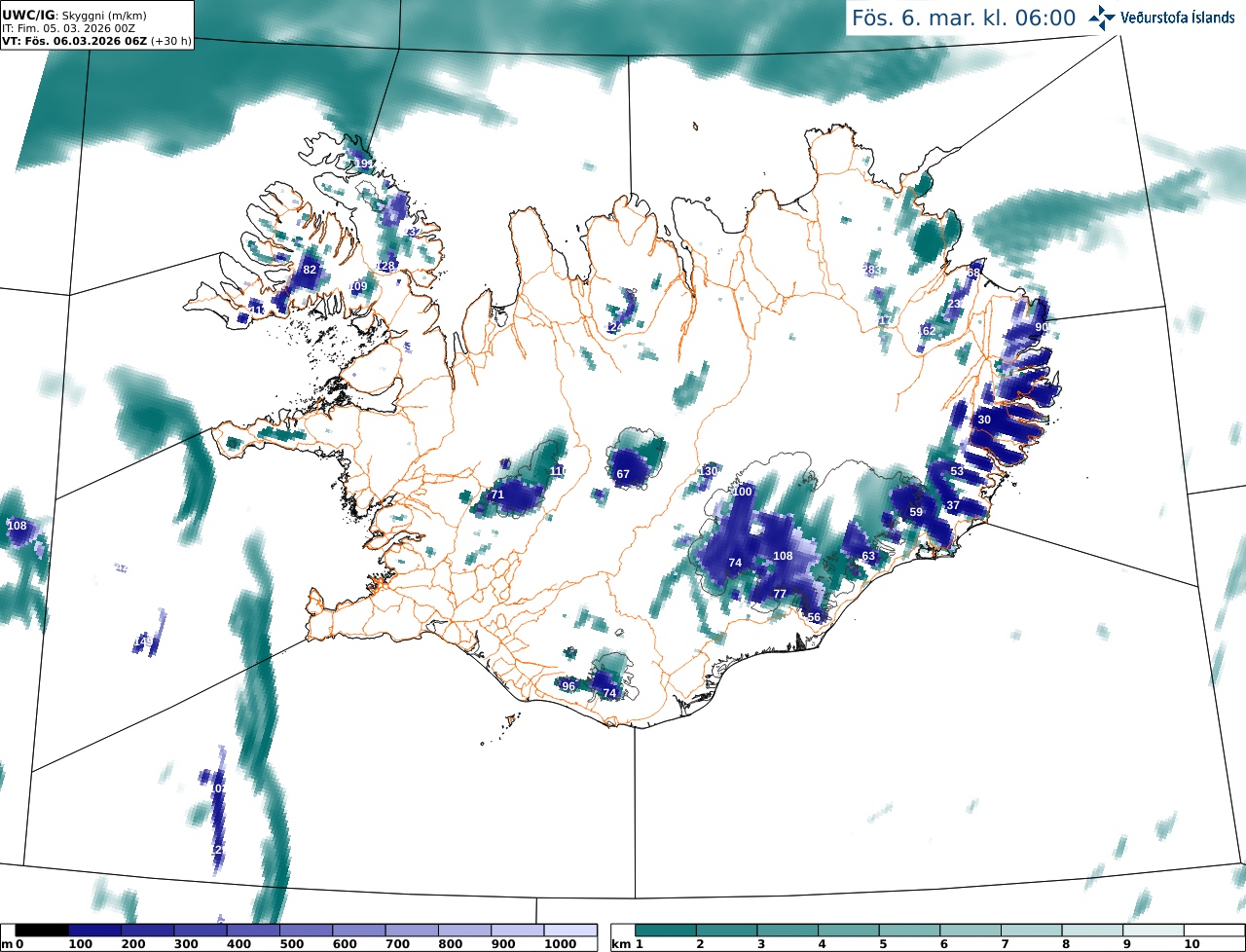Pick the legend swatch between 3 and 4 km
The height and width of the screenshot is (952, 1246).
[788, 931]
